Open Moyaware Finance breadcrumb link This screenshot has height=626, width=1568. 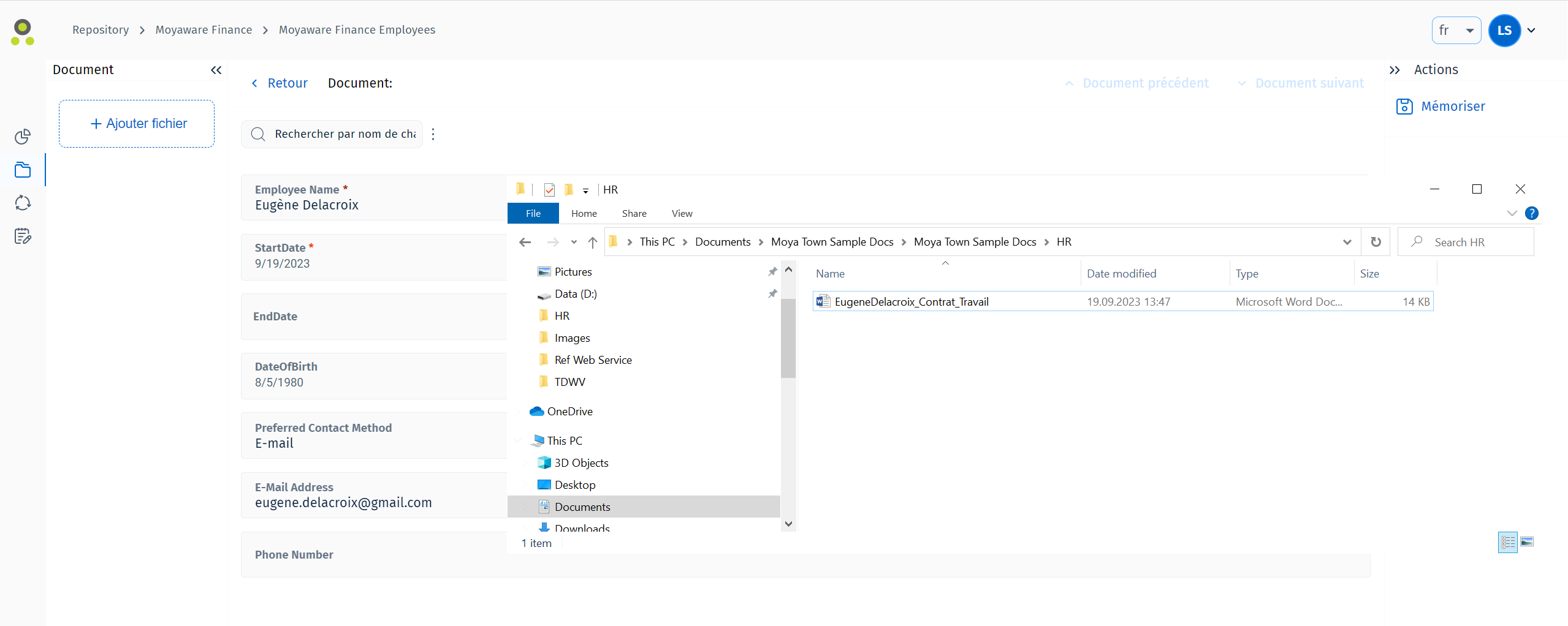(204, 30)
